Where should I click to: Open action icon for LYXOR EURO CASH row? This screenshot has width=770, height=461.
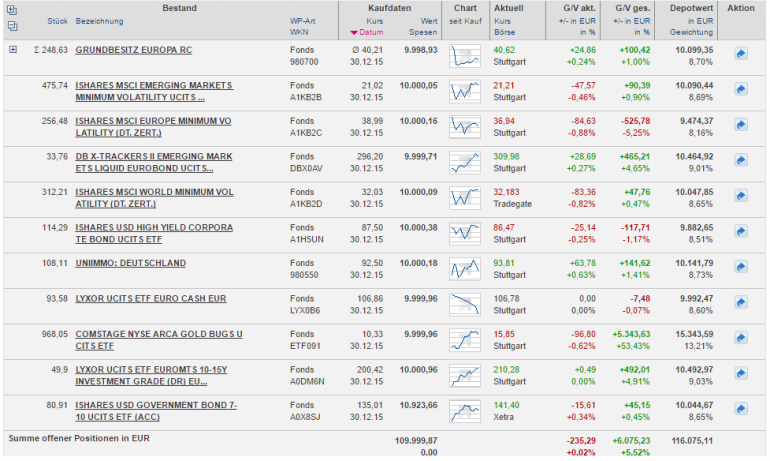[741, 302]
